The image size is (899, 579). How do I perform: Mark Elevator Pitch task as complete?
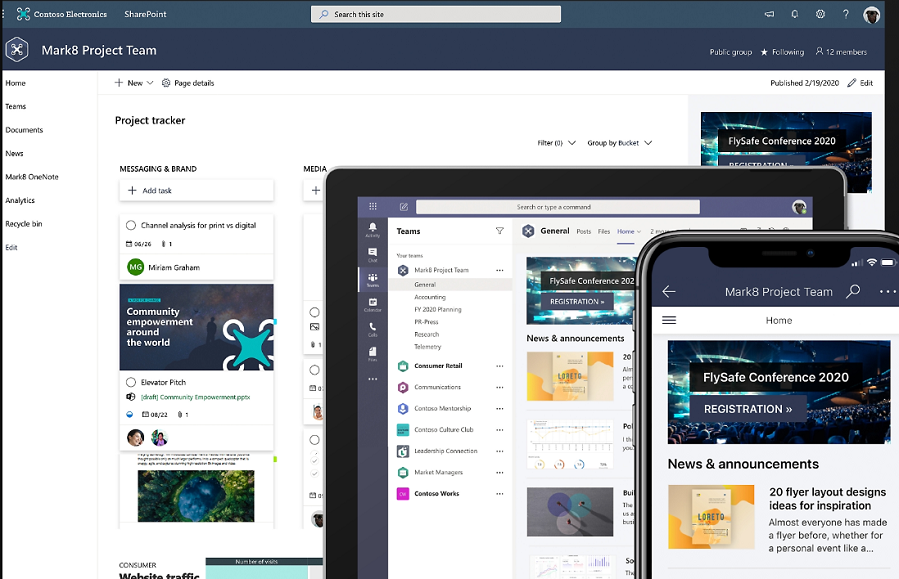131,382
